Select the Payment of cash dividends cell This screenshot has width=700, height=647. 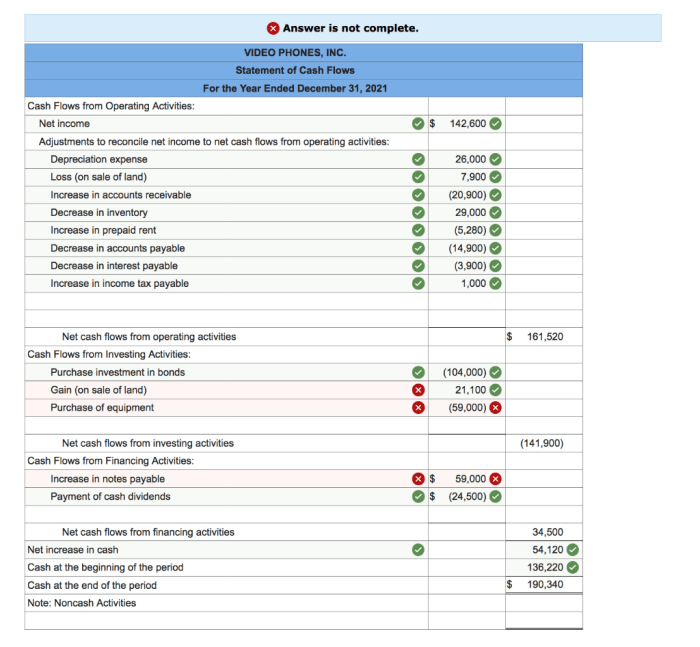[x=226, y=497]
